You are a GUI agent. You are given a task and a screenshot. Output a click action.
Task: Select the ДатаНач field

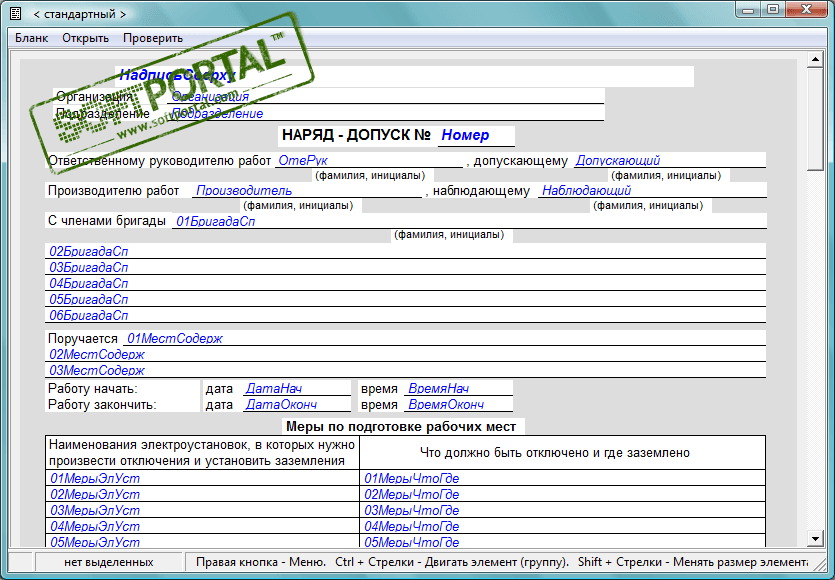pos(297,388)
